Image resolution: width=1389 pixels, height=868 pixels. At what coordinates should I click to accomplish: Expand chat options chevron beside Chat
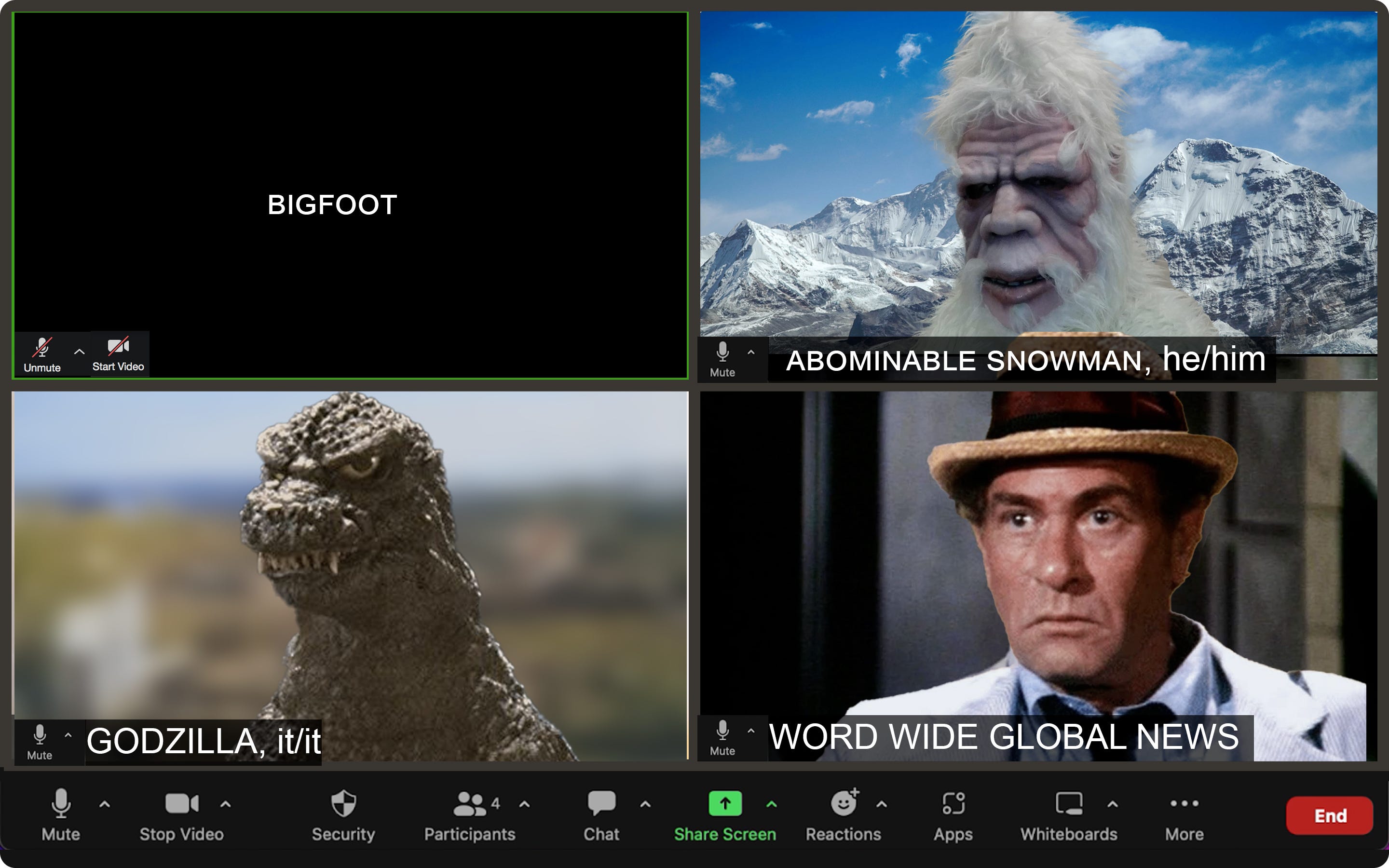click(x=645, y=804)
